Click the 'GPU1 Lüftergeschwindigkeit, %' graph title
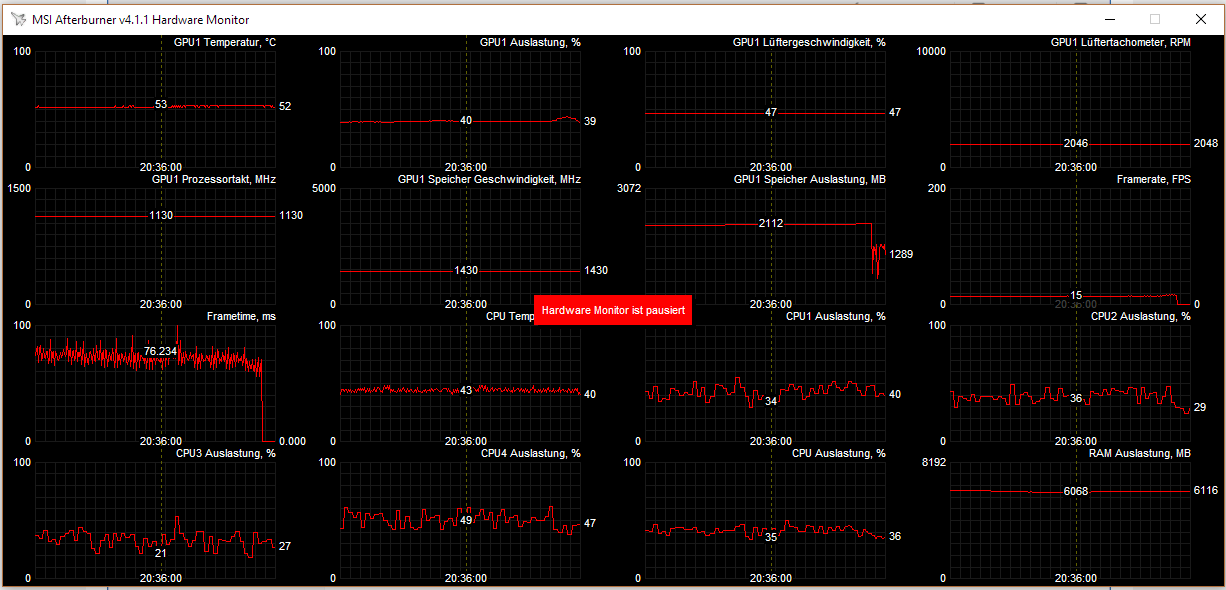1226x590 pixels. tap(809, 43)
